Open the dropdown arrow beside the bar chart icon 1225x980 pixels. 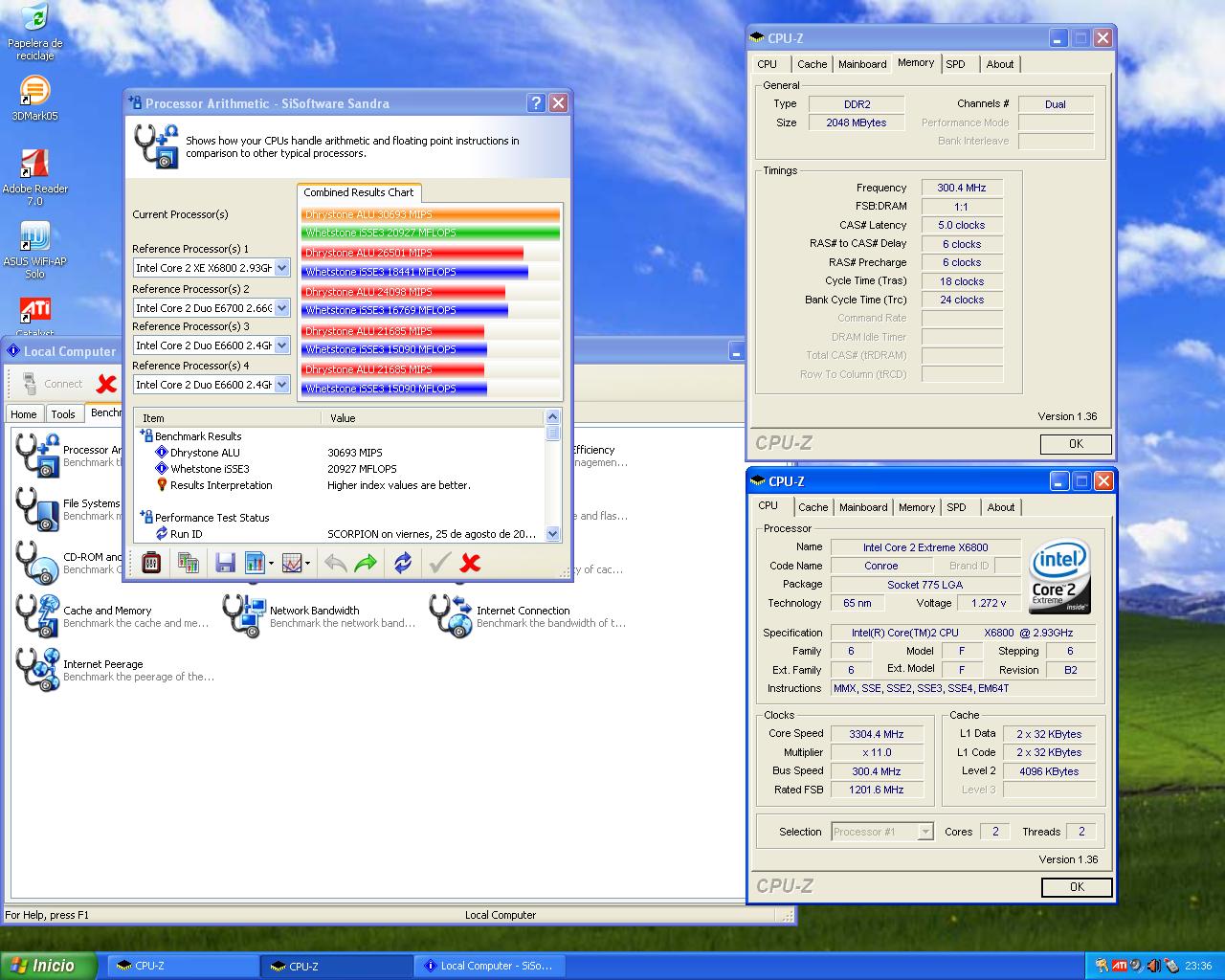coord(271,564)
